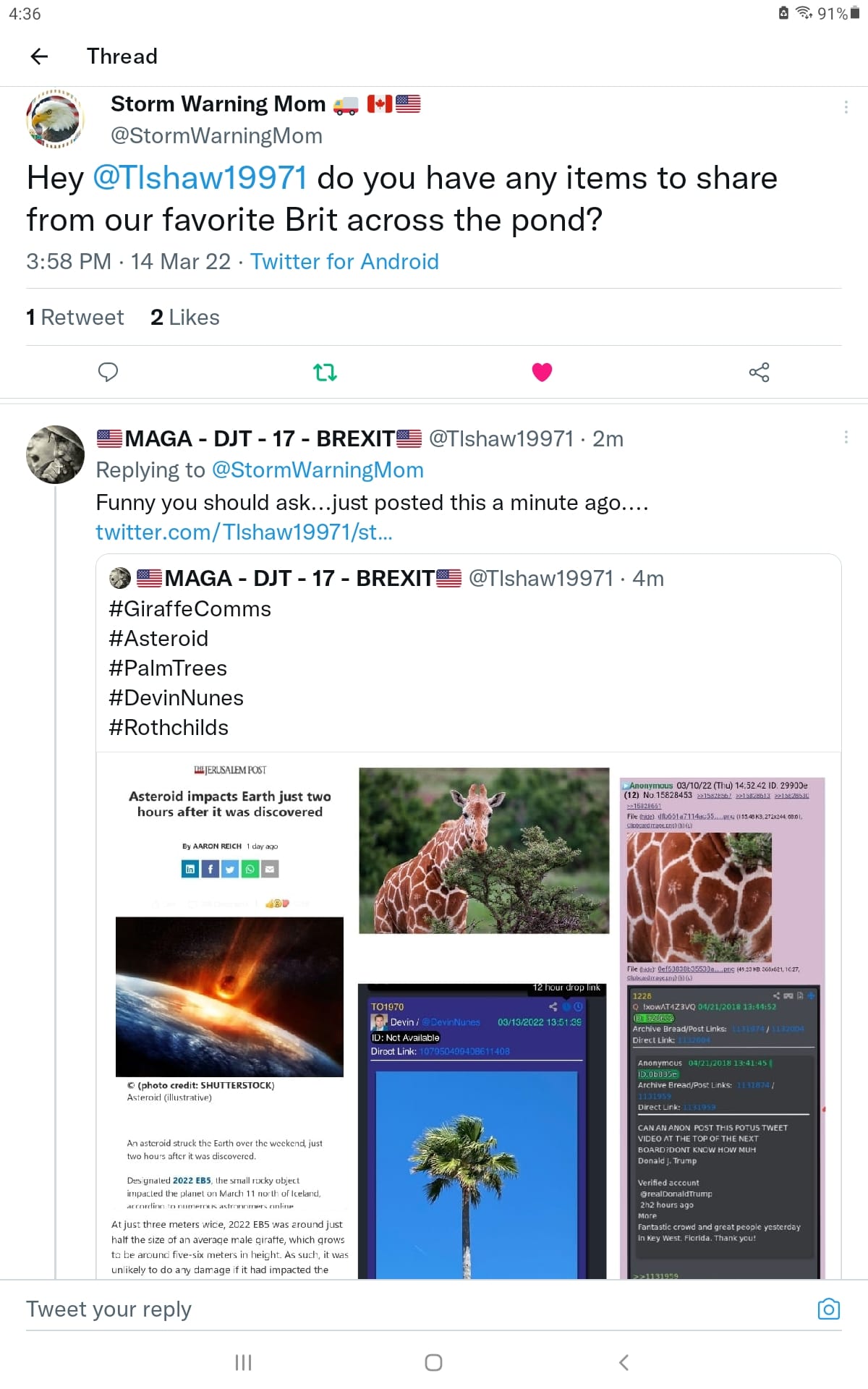Screen dimensions: 868x1389
Task: Tap the #GiraffeComms hashtag
Action: pos(190,609)
